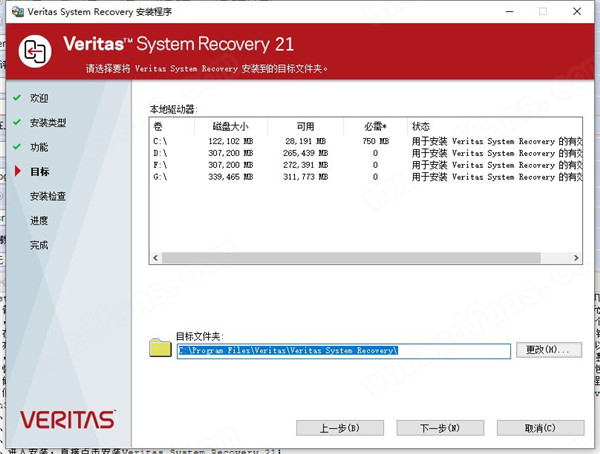This screenshot has width=600, height=454.
Task: Click the 122,102 MB disk size value
Action: pos(231,141)
